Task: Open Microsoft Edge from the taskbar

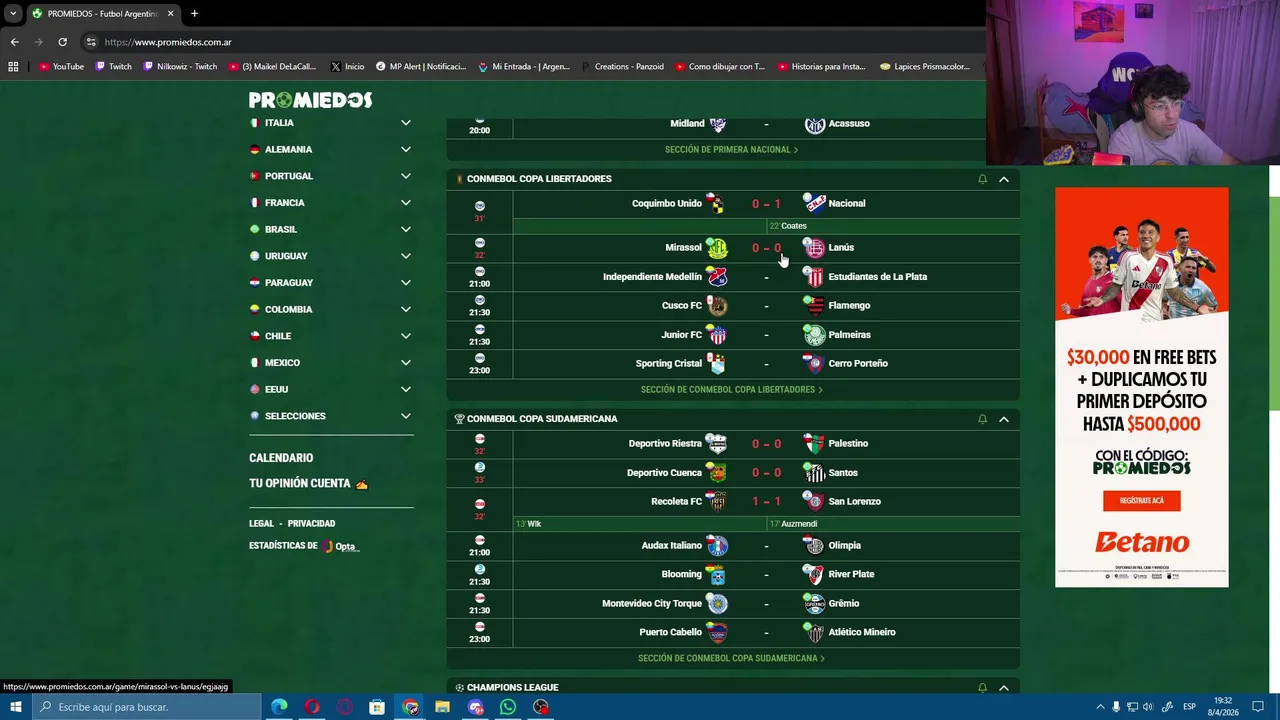Action: click(x=279, y=707)
